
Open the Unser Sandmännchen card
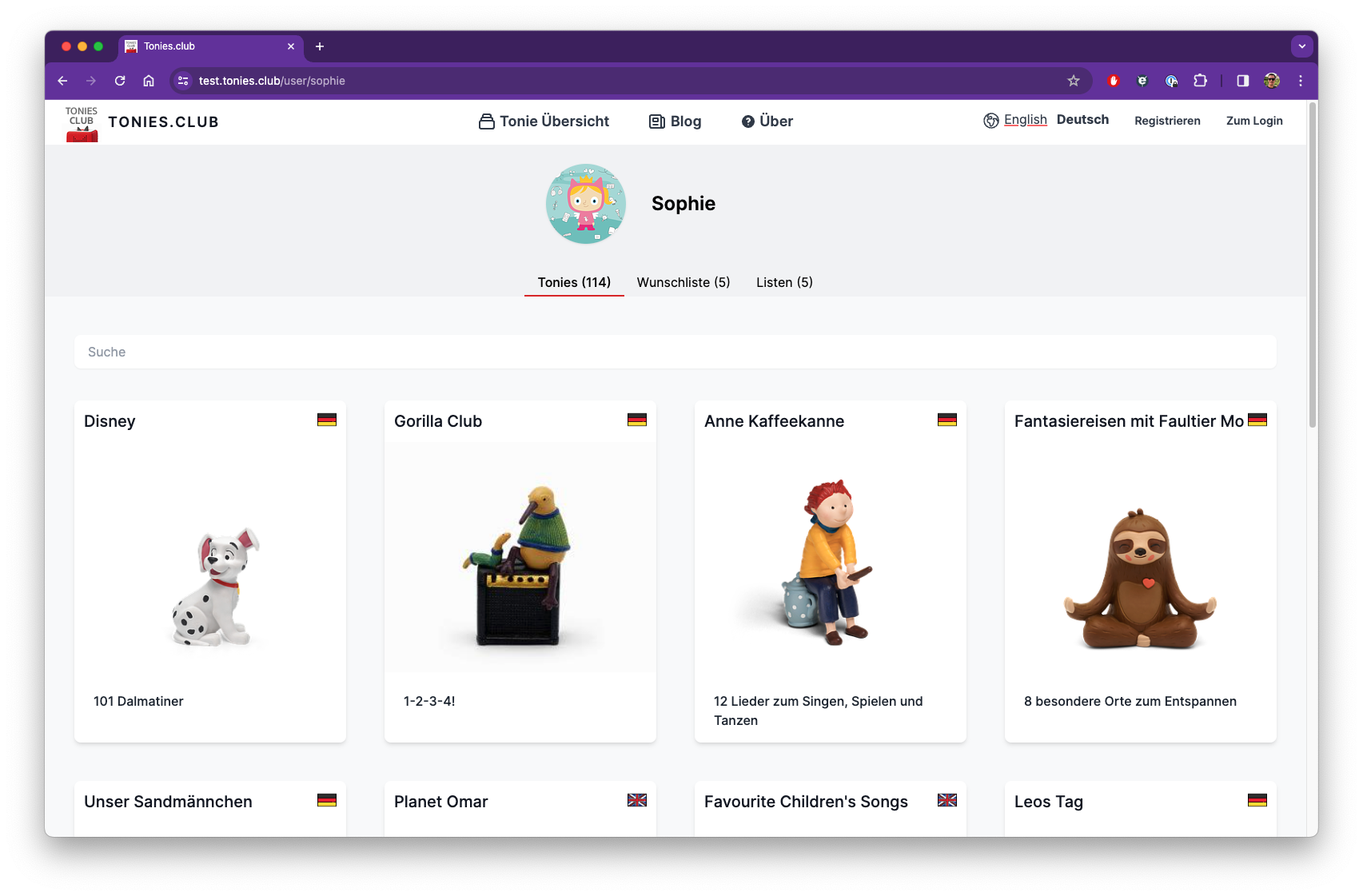tap(210, 809)
